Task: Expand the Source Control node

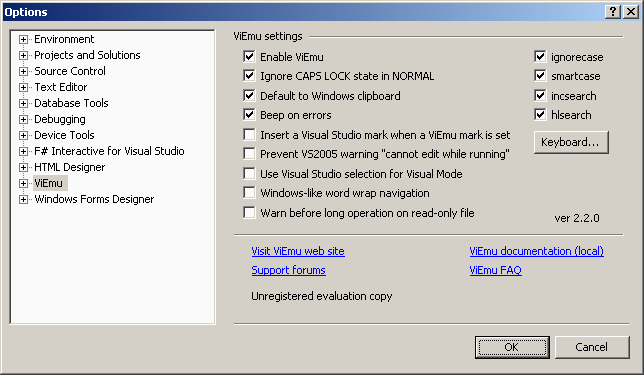Action: coord(23,71)
